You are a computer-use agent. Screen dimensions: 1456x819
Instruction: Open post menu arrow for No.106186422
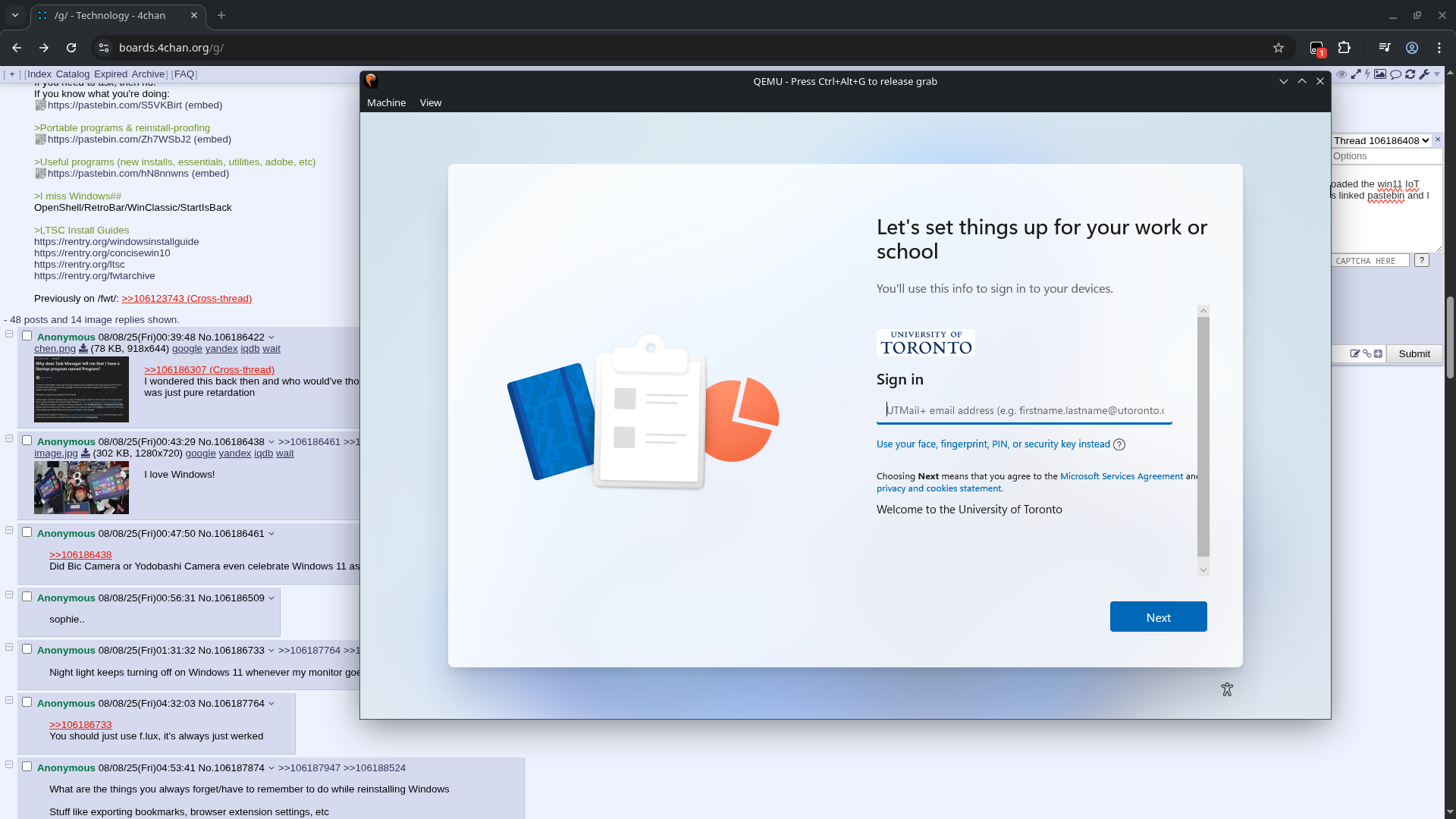271,337
